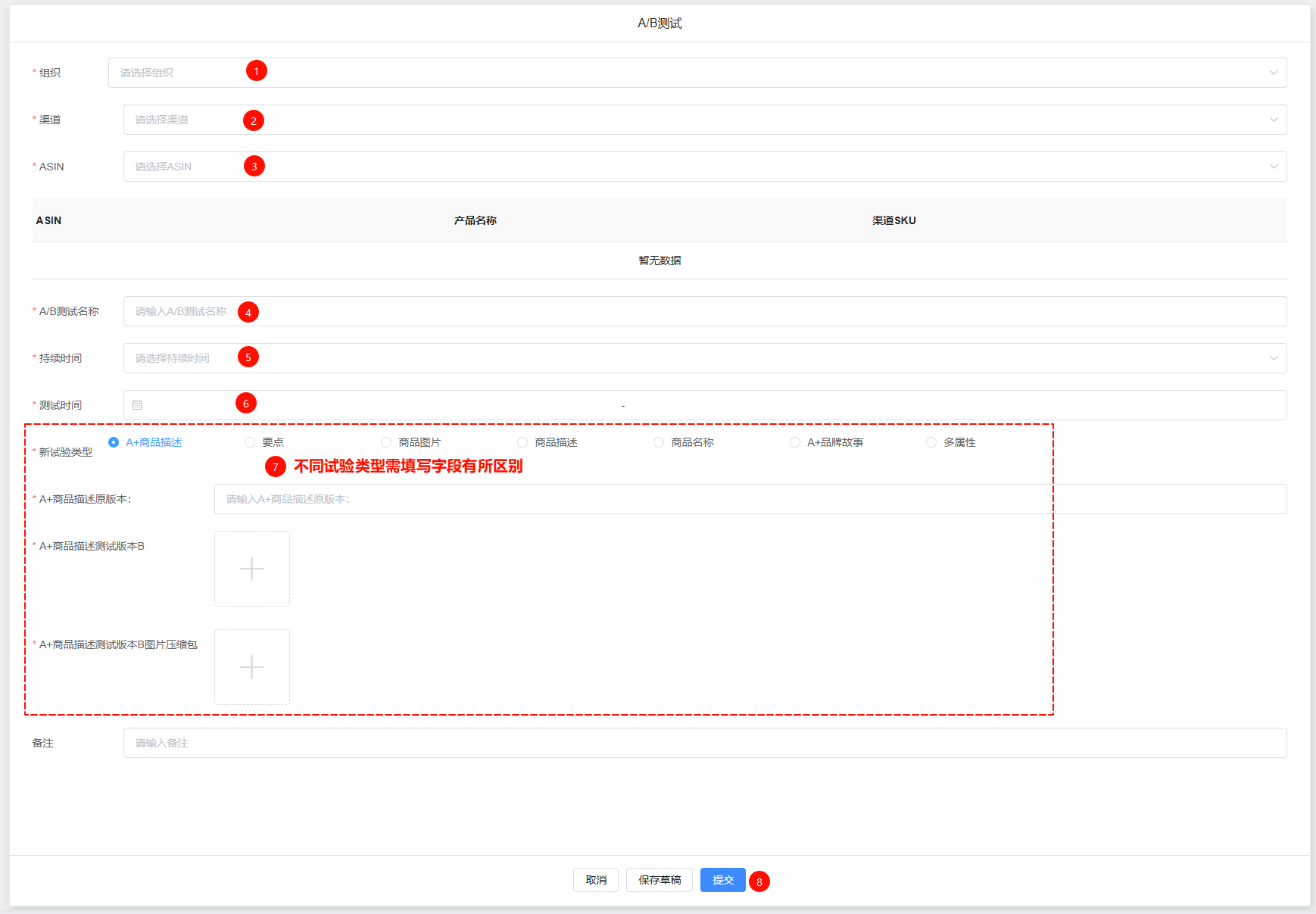This screenshot has width=1316, height=914.
Task: Click the chevron arrow in ASIN field
Action: tap(1273, 167)
